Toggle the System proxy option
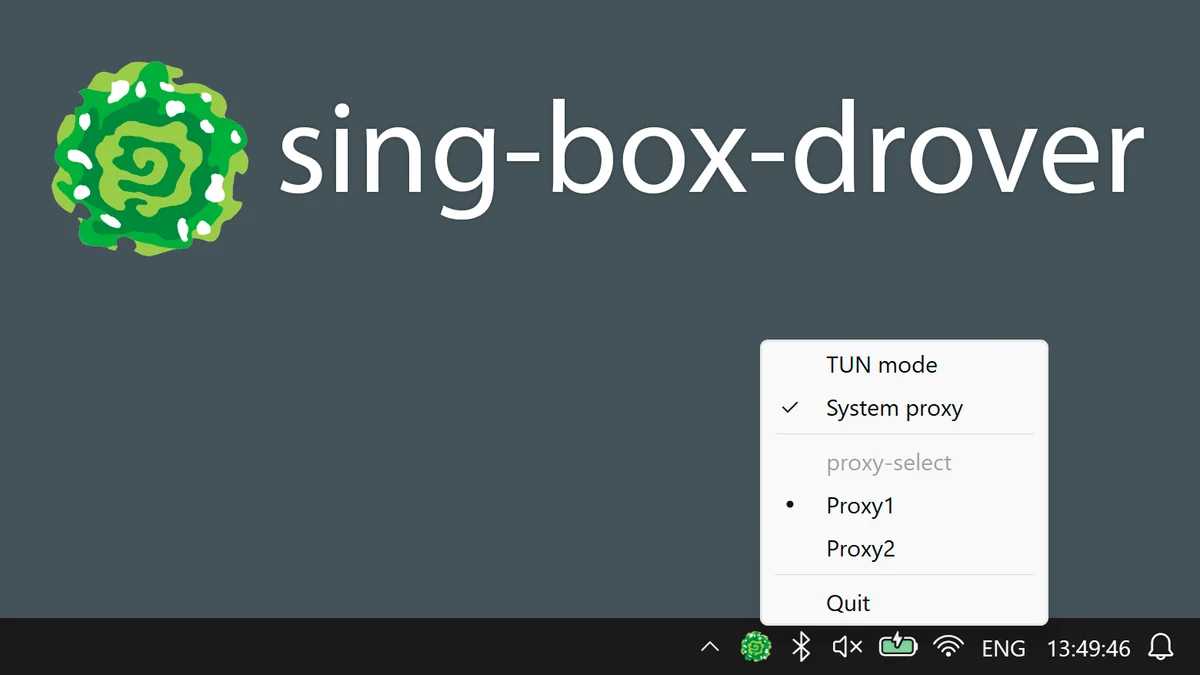The width and height of the screenshot is (1200, 675). click(x=904, y=408)
